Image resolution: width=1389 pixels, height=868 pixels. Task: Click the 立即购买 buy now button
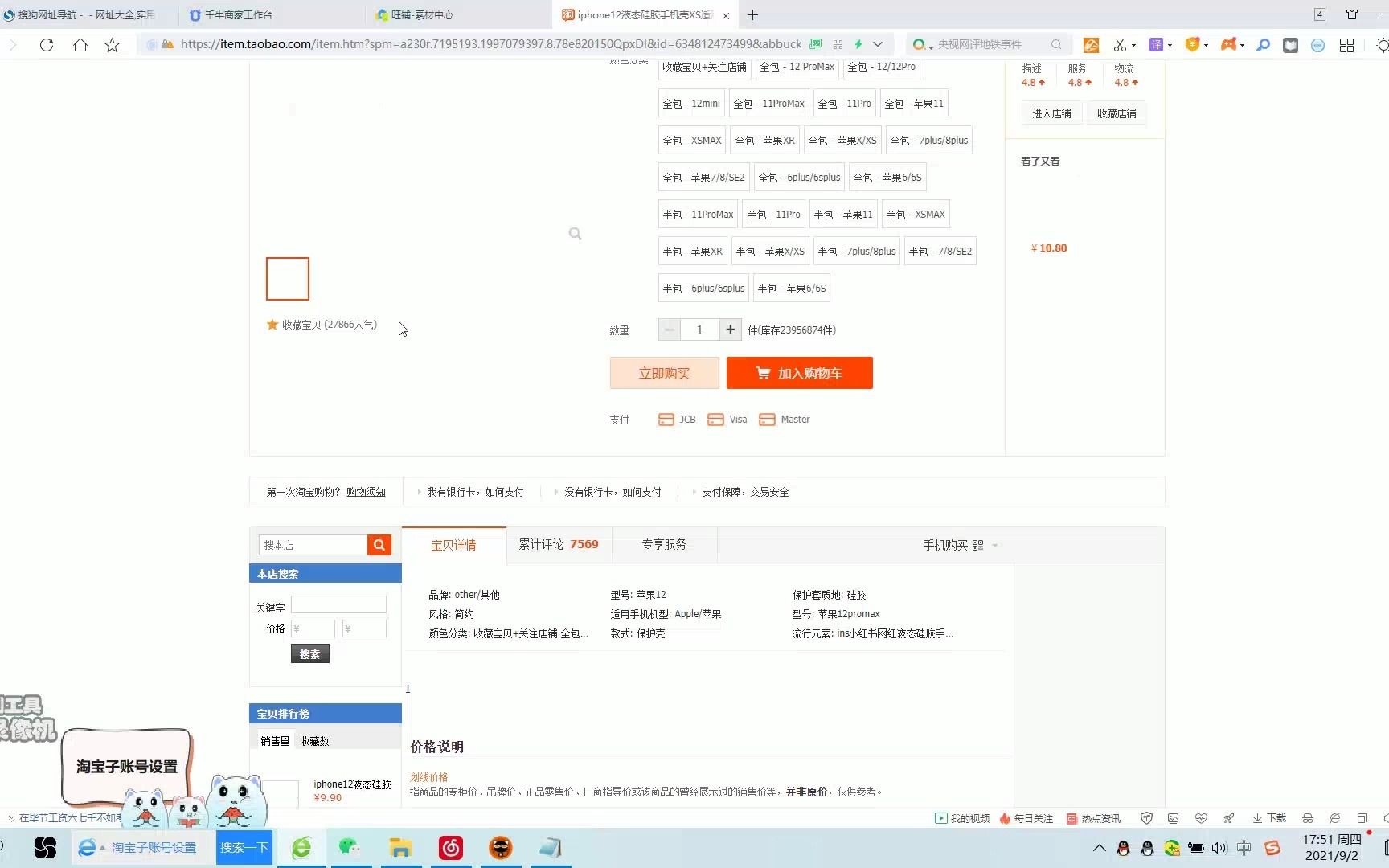coord(664,373)
